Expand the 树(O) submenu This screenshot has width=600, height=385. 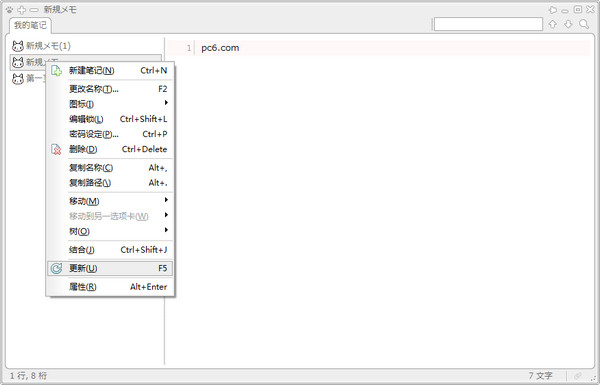(110, 231)
